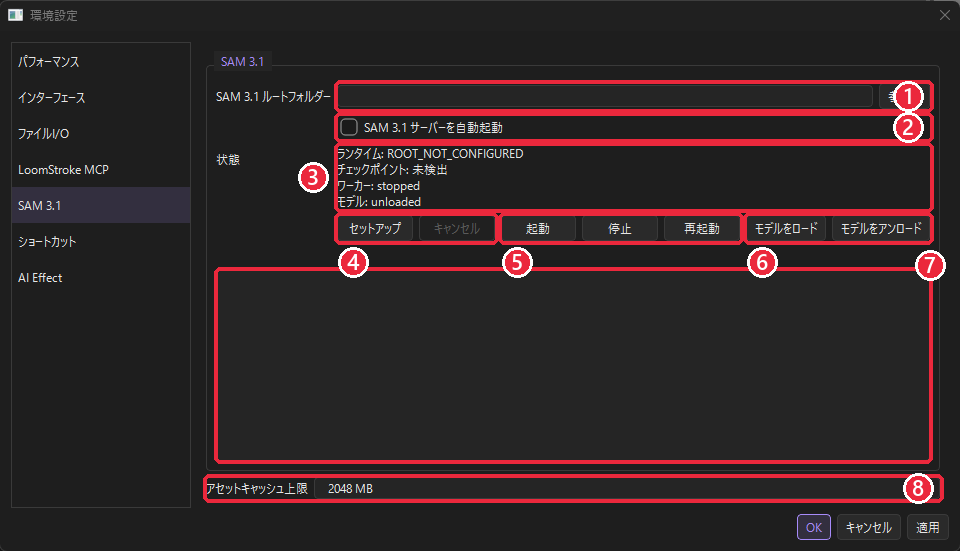Click the セットアップ button
Screen dimensions: 960x551
pos(375,228)
